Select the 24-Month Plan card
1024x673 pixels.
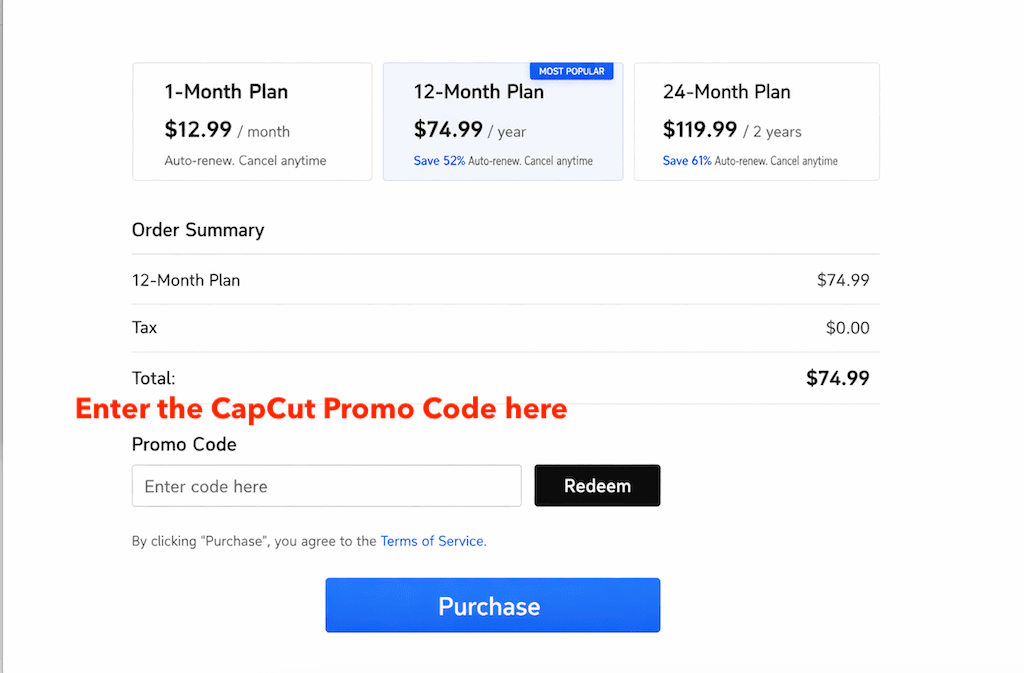coord(756,120)
